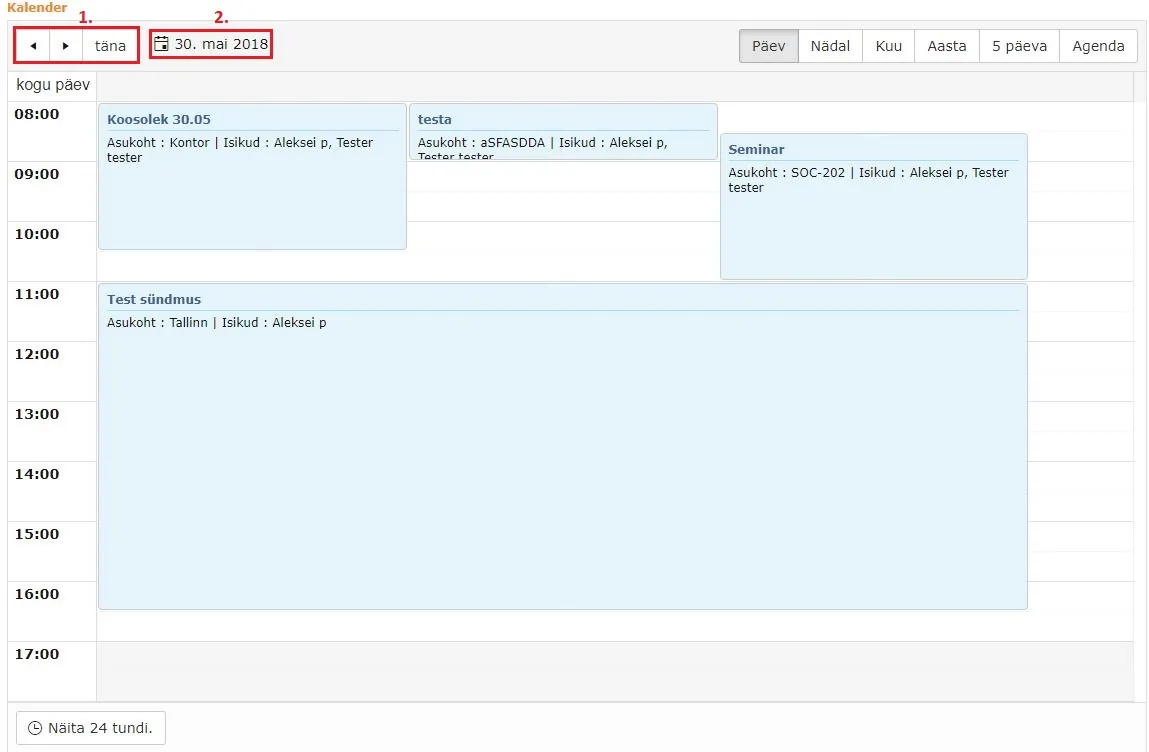This screenshot has width=1149, height=752.
Task: Switch to the 5 päeva view
Action: click(x=1019, y=45)
